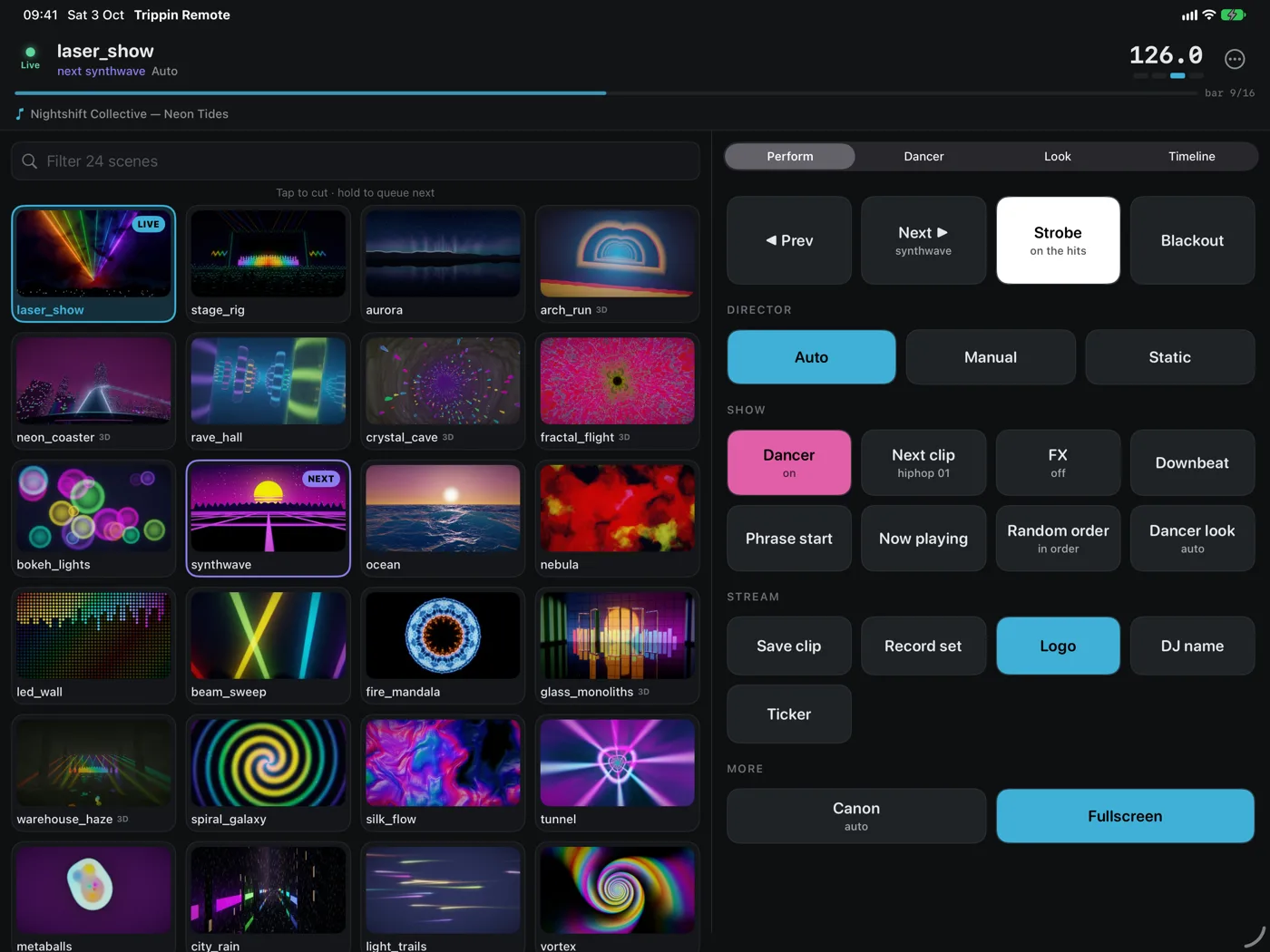The height and width of the screenshot is (952, 1270).
Task: Change Random order setting
Action: pyautogui.click(x=1058, y=539)
